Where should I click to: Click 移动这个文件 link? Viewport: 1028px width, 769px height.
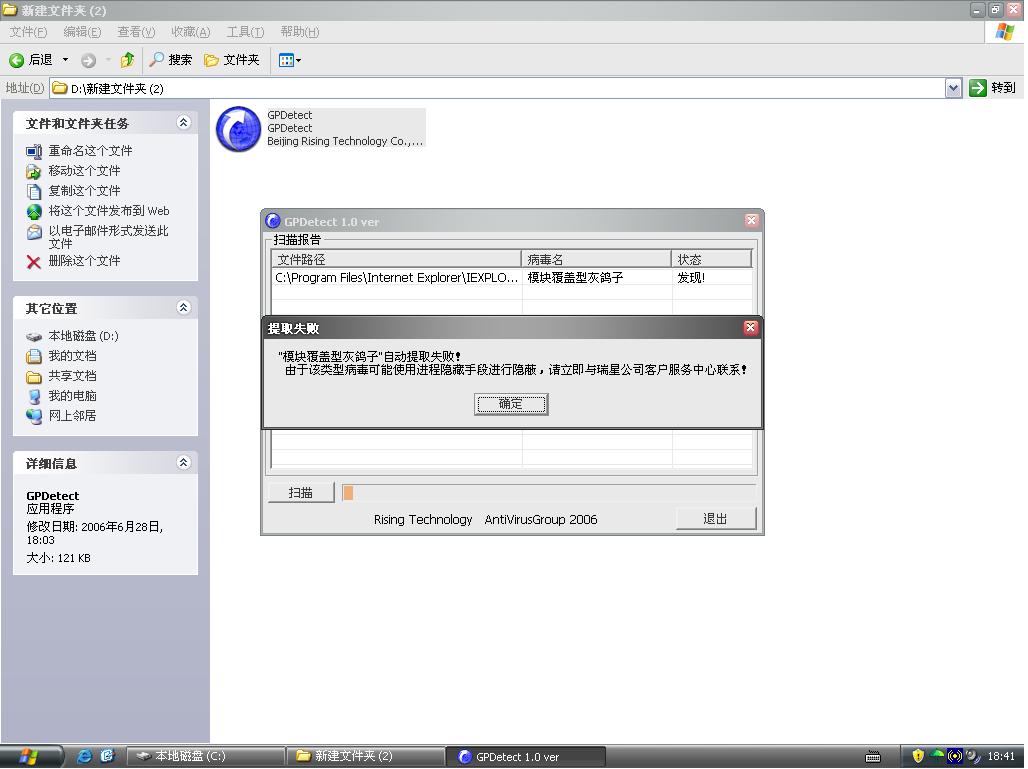[85, 170]
